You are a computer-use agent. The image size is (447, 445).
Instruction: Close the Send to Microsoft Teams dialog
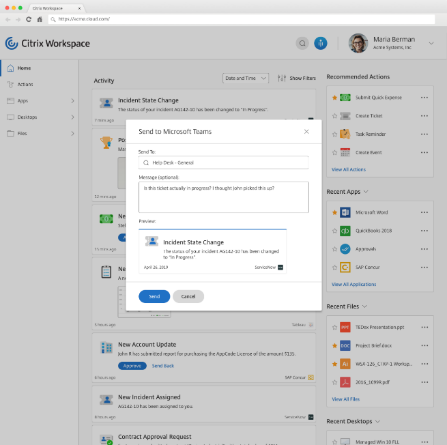(x=306, y=132)
